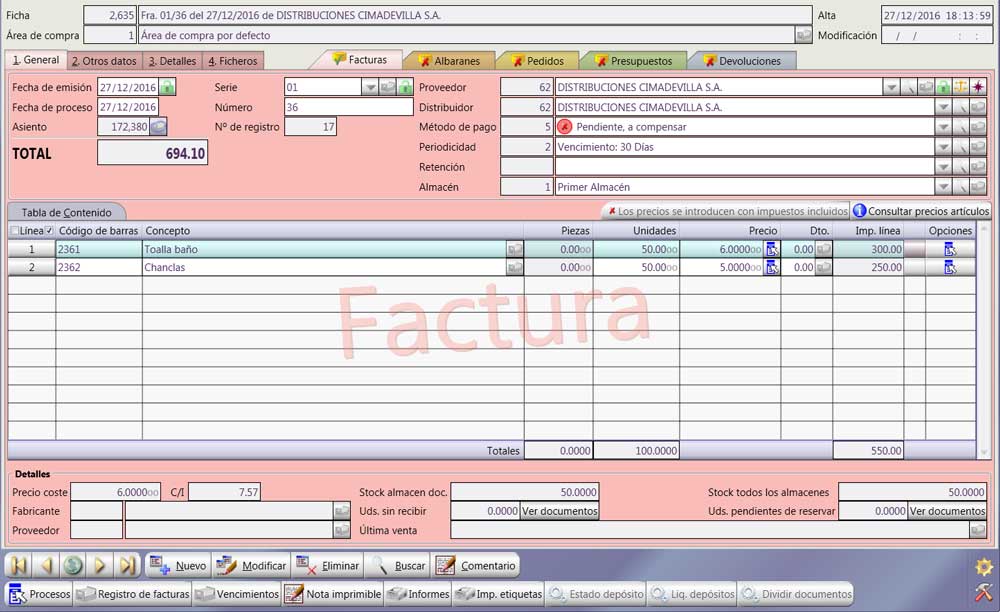Open Asiento entry link icon

coord(158,127)
